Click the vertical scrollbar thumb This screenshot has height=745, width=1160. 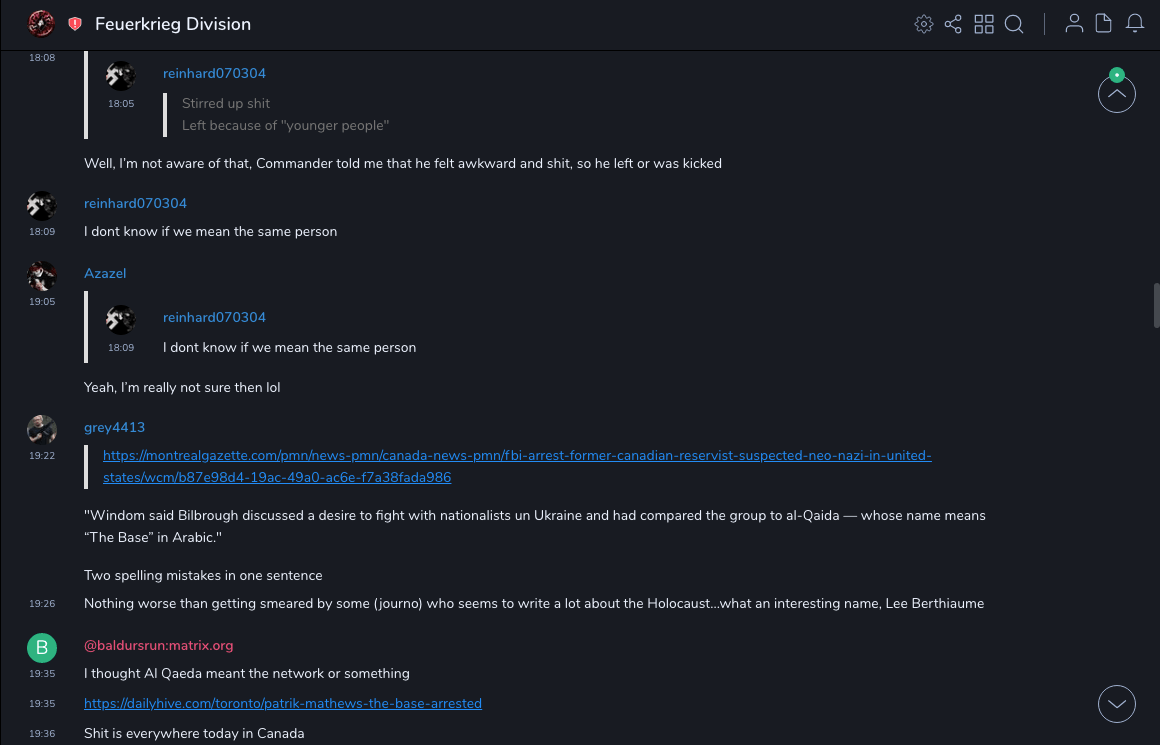(1156, 305)
